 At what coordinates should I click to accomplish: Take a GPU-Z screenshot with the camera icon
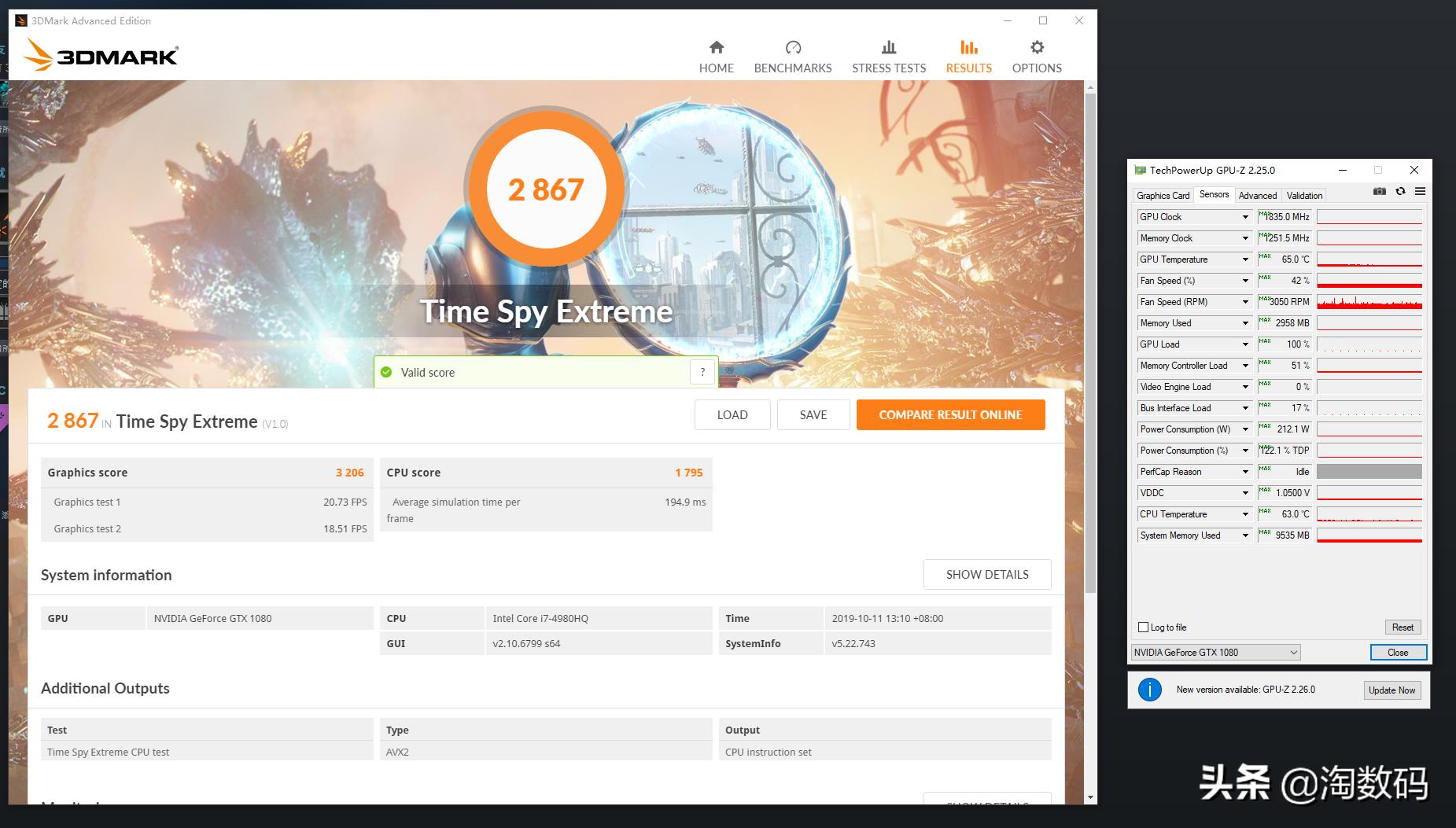[x=1380, y=191]
